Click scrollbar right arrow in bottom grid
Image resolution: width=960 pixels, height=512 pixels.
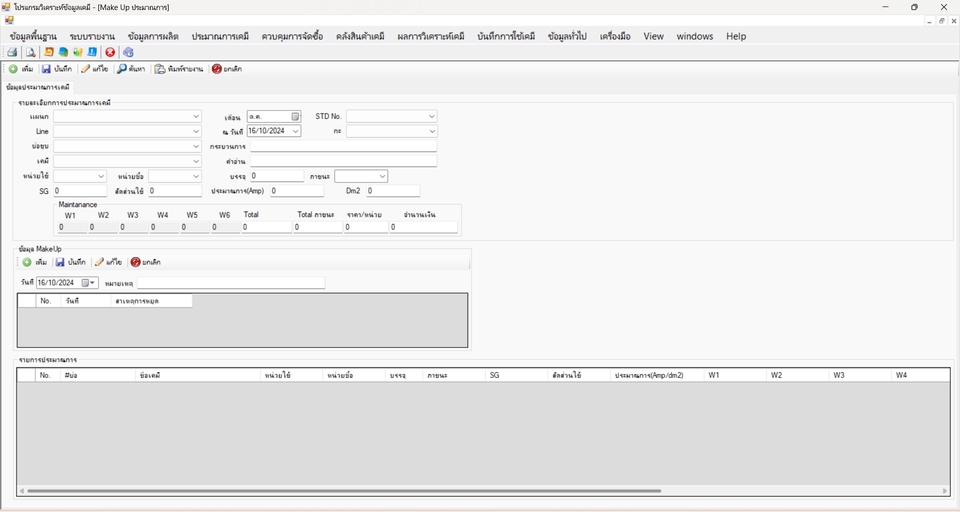(x=945, y=491)
